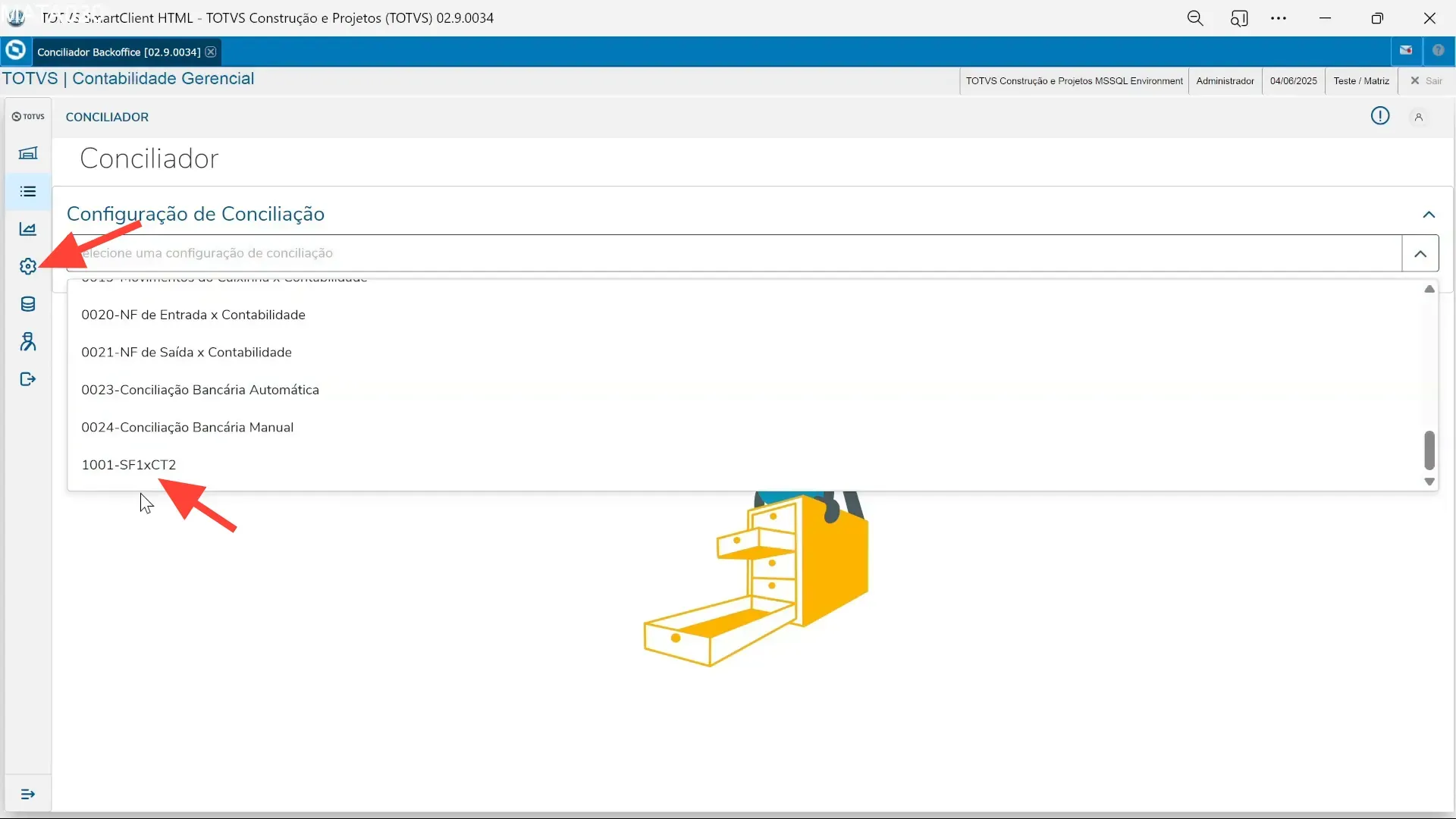Screen dimensions: 1456x819
Task: Click the notification exclamation icon near CONCILIADOR
Action: click(x=1380, y=115)
